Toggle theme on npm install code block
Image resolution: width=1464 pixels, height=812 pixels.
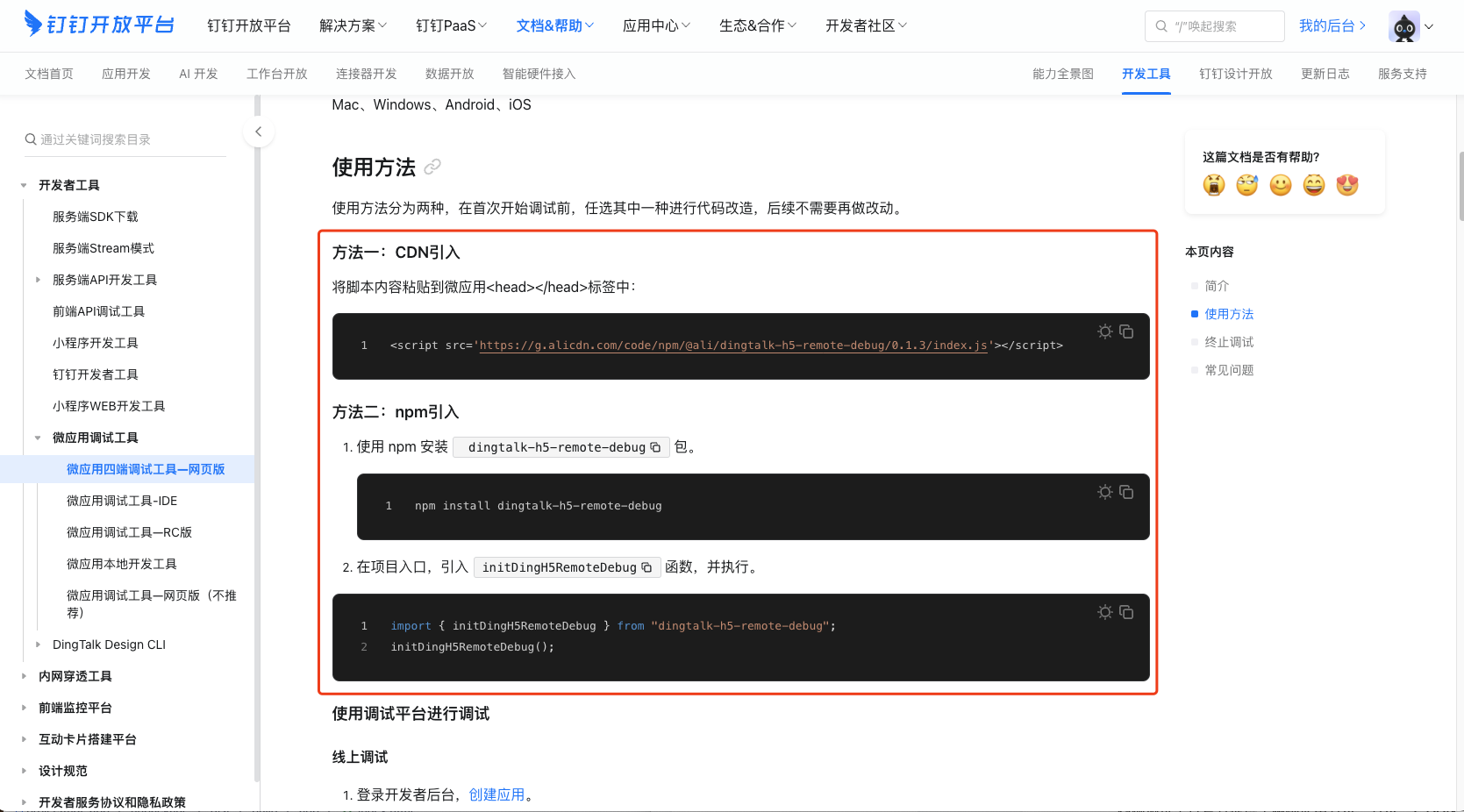[x=1105, y=492]
